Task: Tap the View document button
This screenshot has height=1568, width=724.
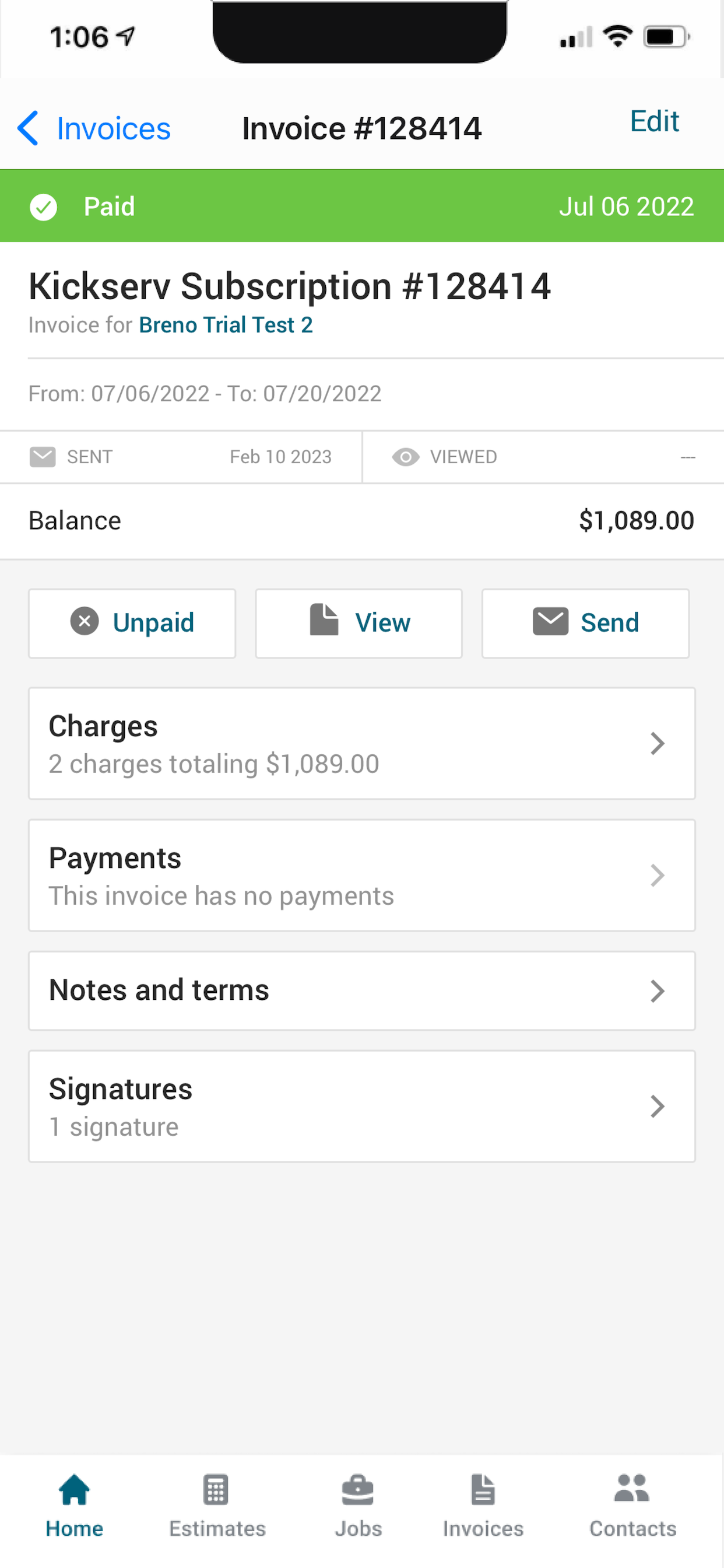Action: [359, 624]
